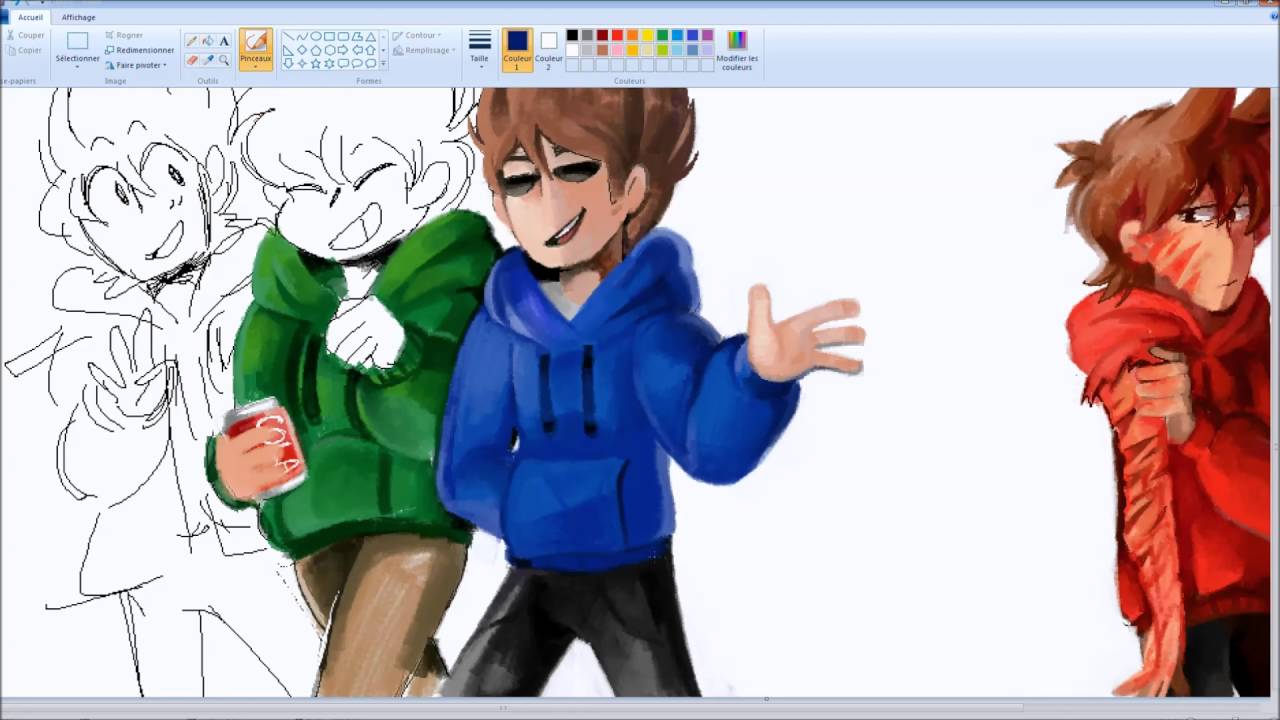
Task: Click the Pinceaux brush icon
Action: tap(256, 40)
